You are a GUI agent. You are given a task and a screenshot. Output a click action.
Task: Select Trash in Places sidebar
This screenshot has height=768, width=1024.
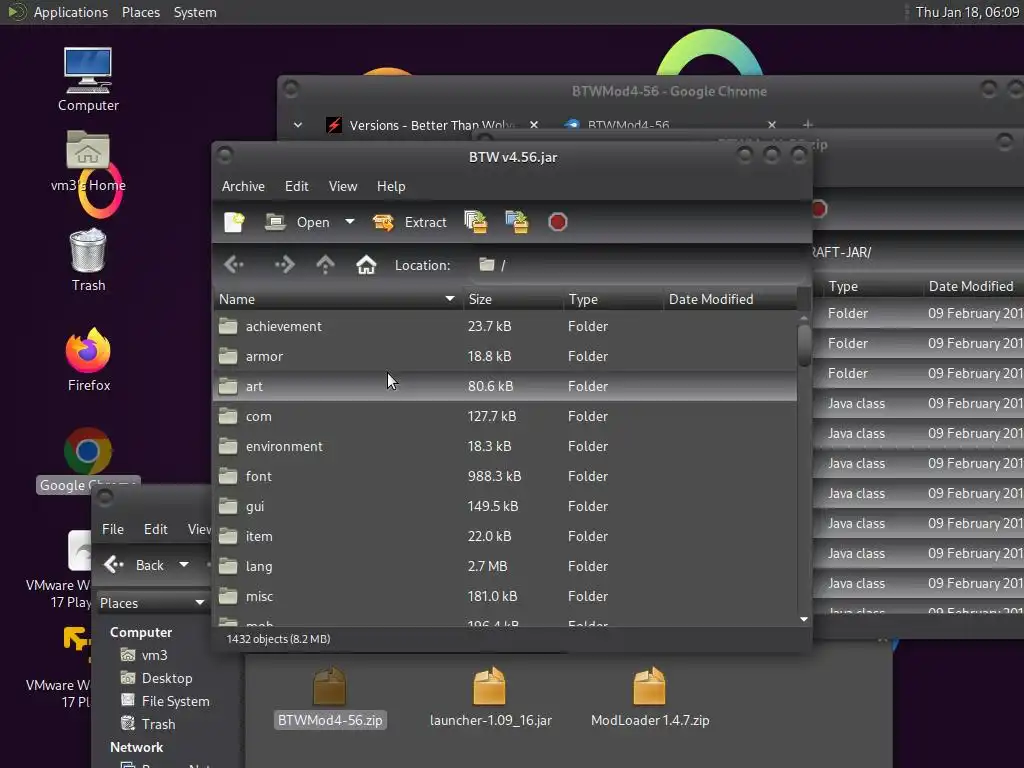(x=148, y=724)
